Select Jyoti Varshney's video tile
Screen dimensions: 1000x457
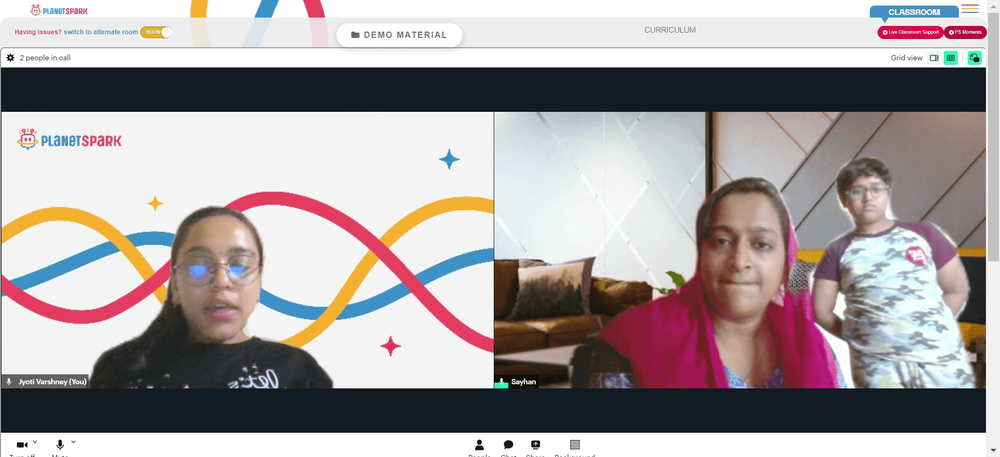[x=247, y=250]
